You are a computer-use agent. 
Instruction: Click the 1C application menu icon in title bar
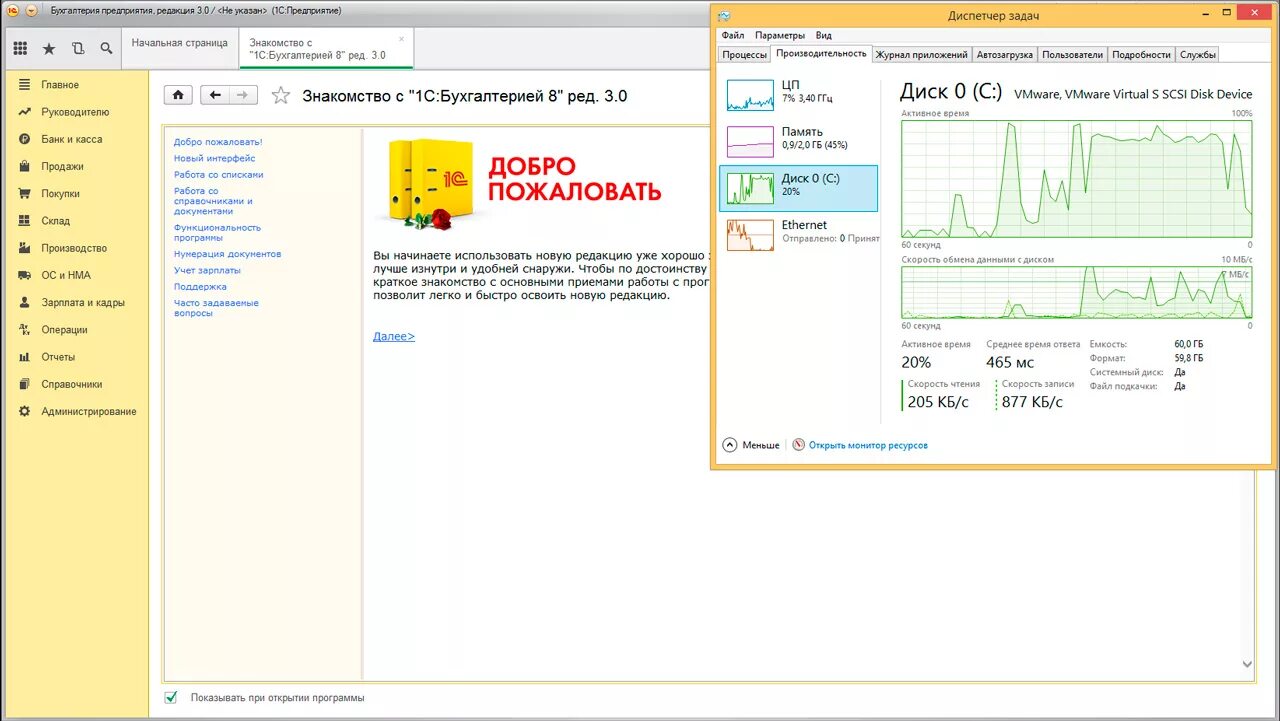(x=13, y=10)
